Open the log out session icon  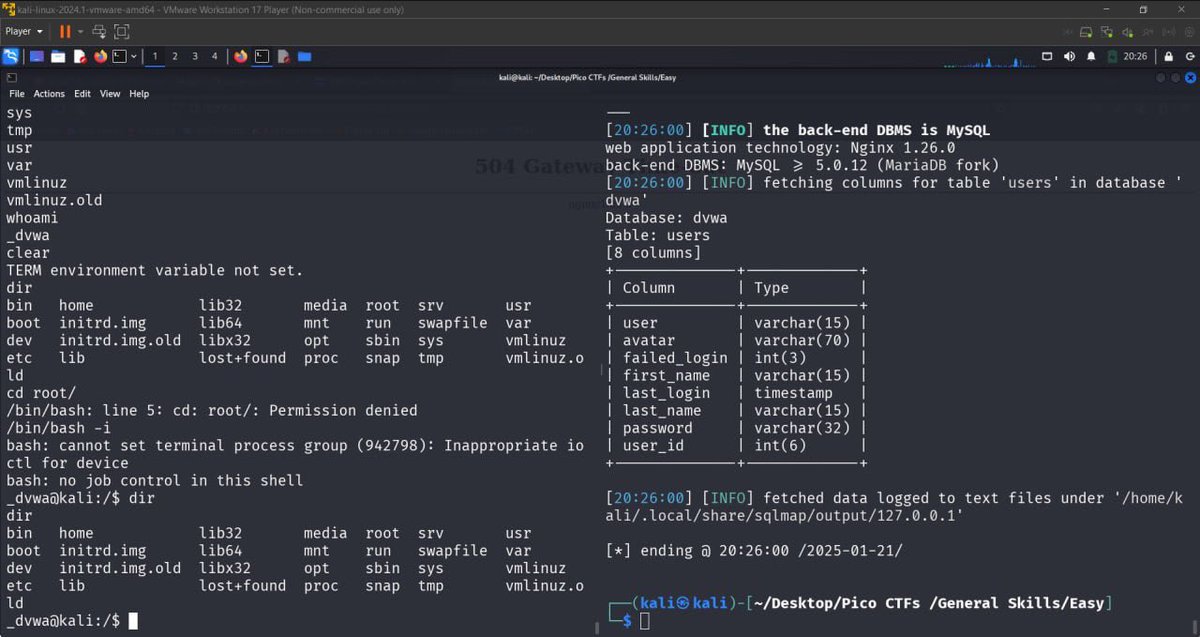pos(1188,57)
